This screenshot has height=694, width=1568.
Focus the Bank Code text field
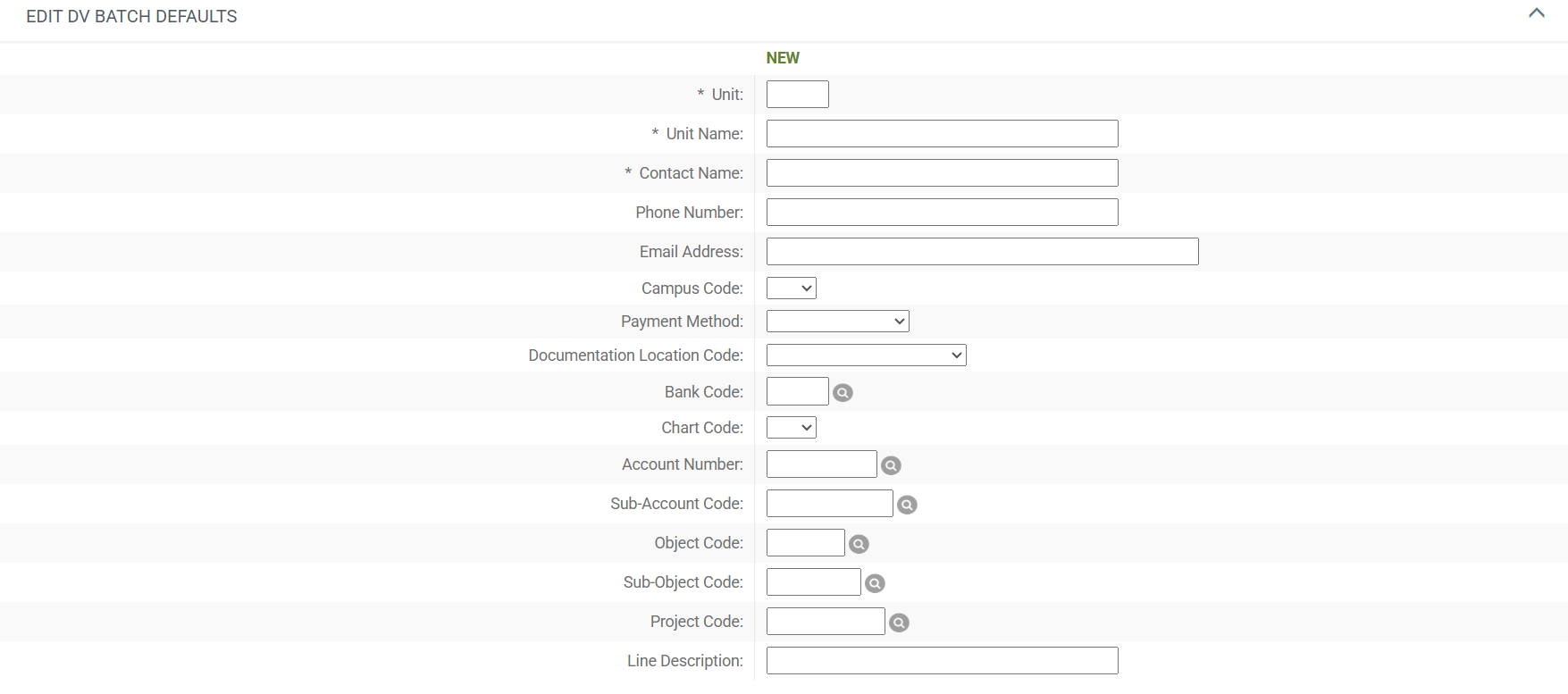(797, 392)
